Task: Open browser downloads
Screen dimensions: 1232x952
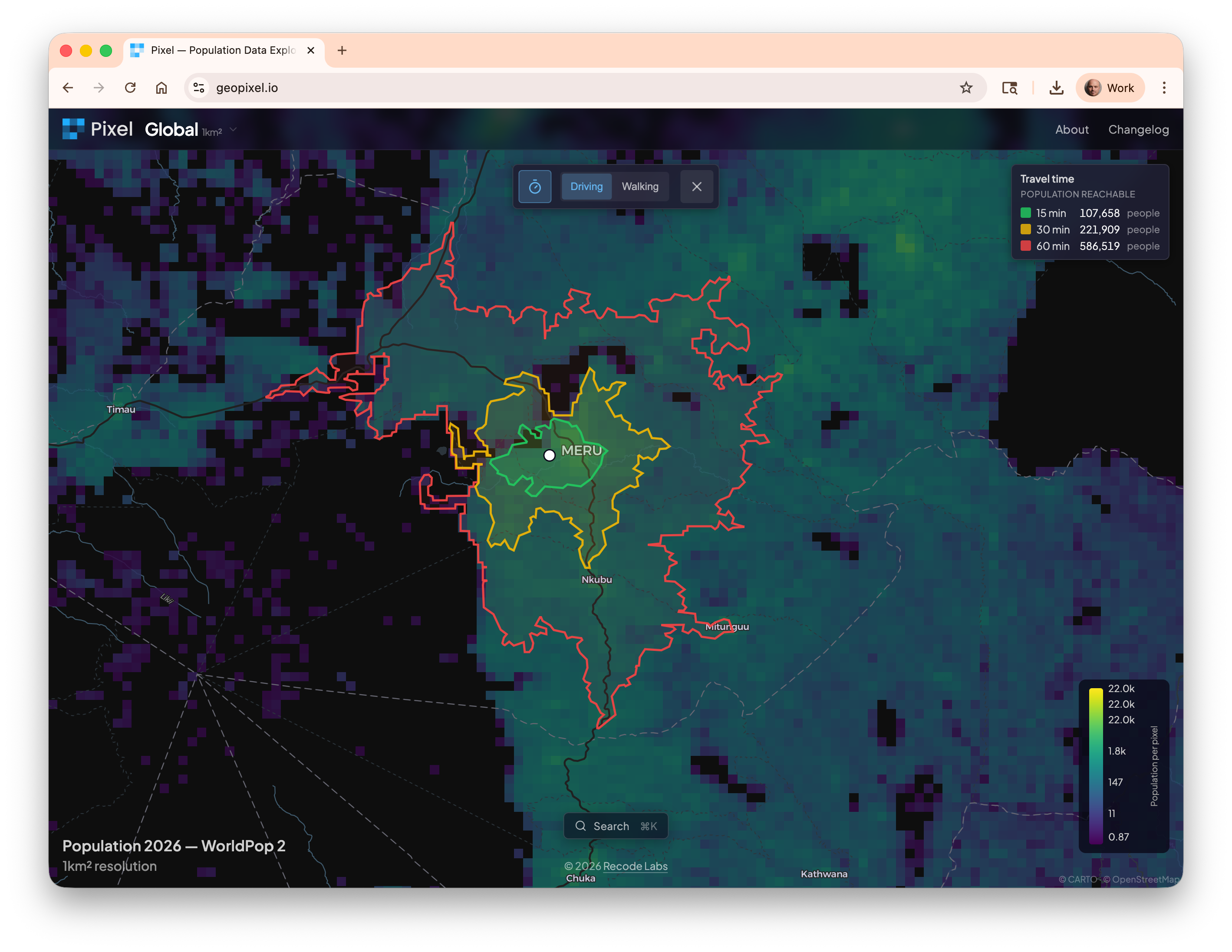Action: [1056, 87]
